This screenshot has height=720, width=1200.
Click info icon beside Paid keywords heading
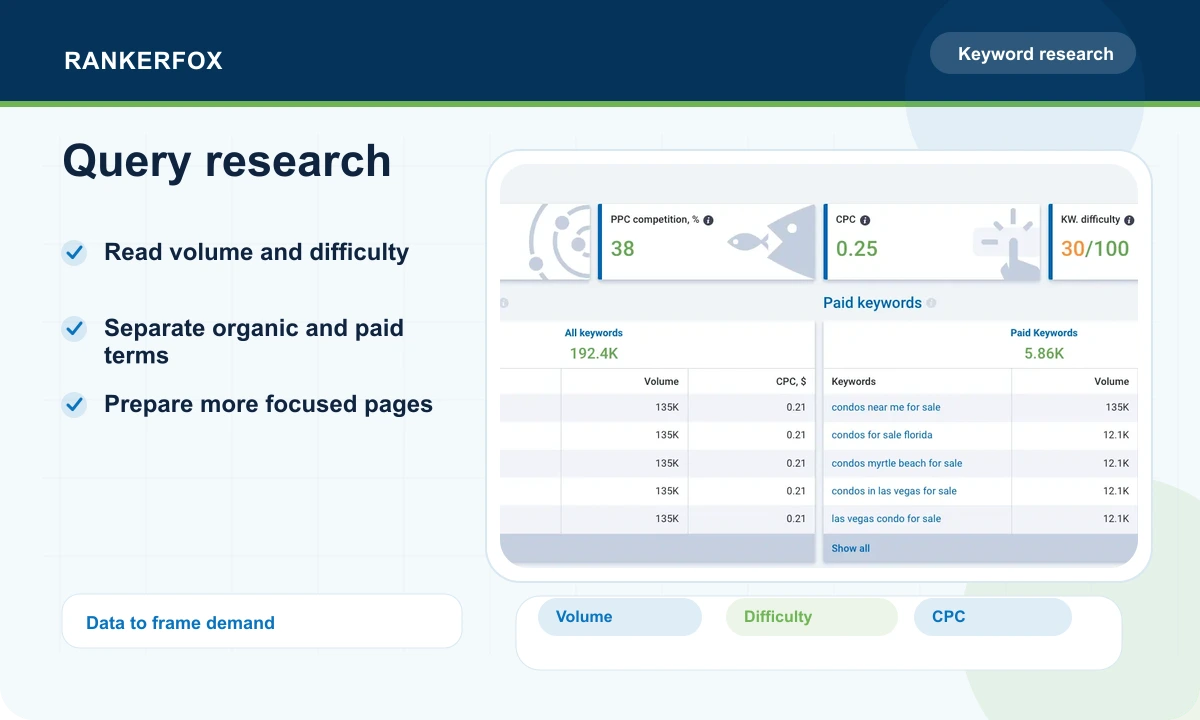931,303
